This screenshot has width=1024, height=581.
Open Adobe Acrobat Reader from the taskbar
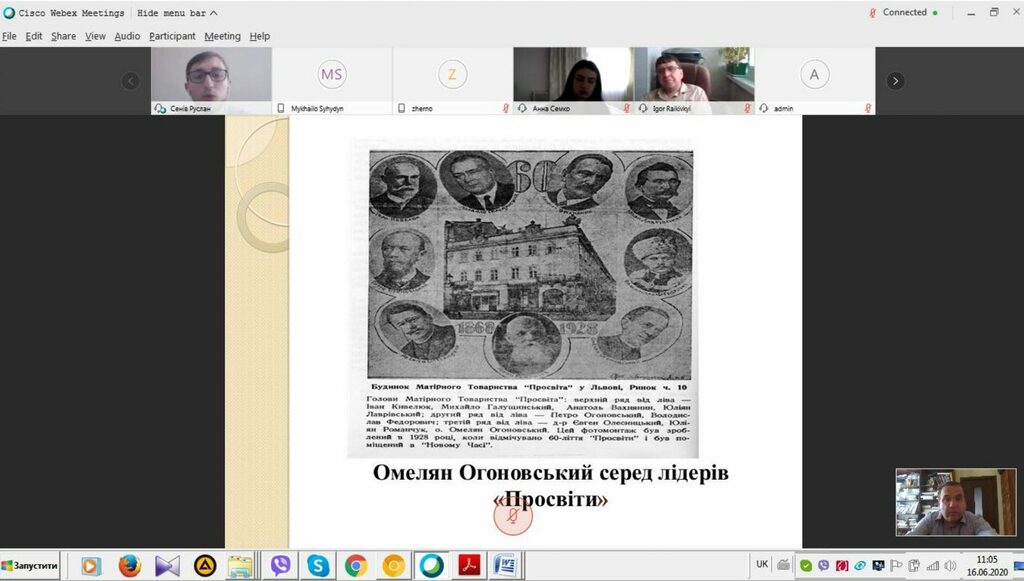click(468, 565)
